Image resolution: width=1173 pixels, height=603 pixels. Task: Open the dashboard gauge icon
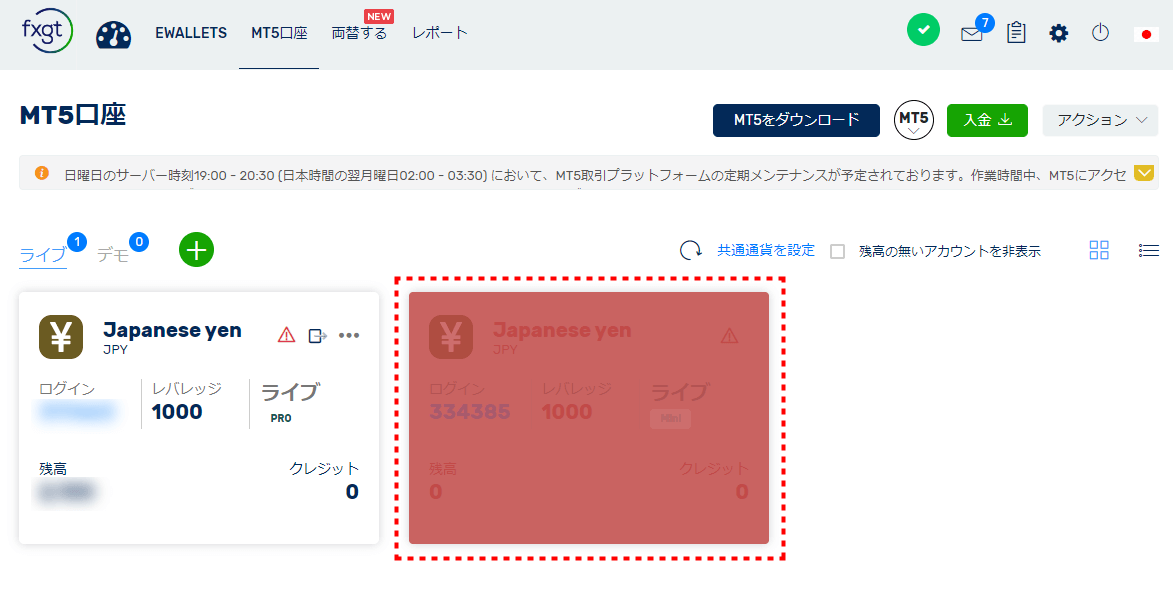tap(114, 34)
